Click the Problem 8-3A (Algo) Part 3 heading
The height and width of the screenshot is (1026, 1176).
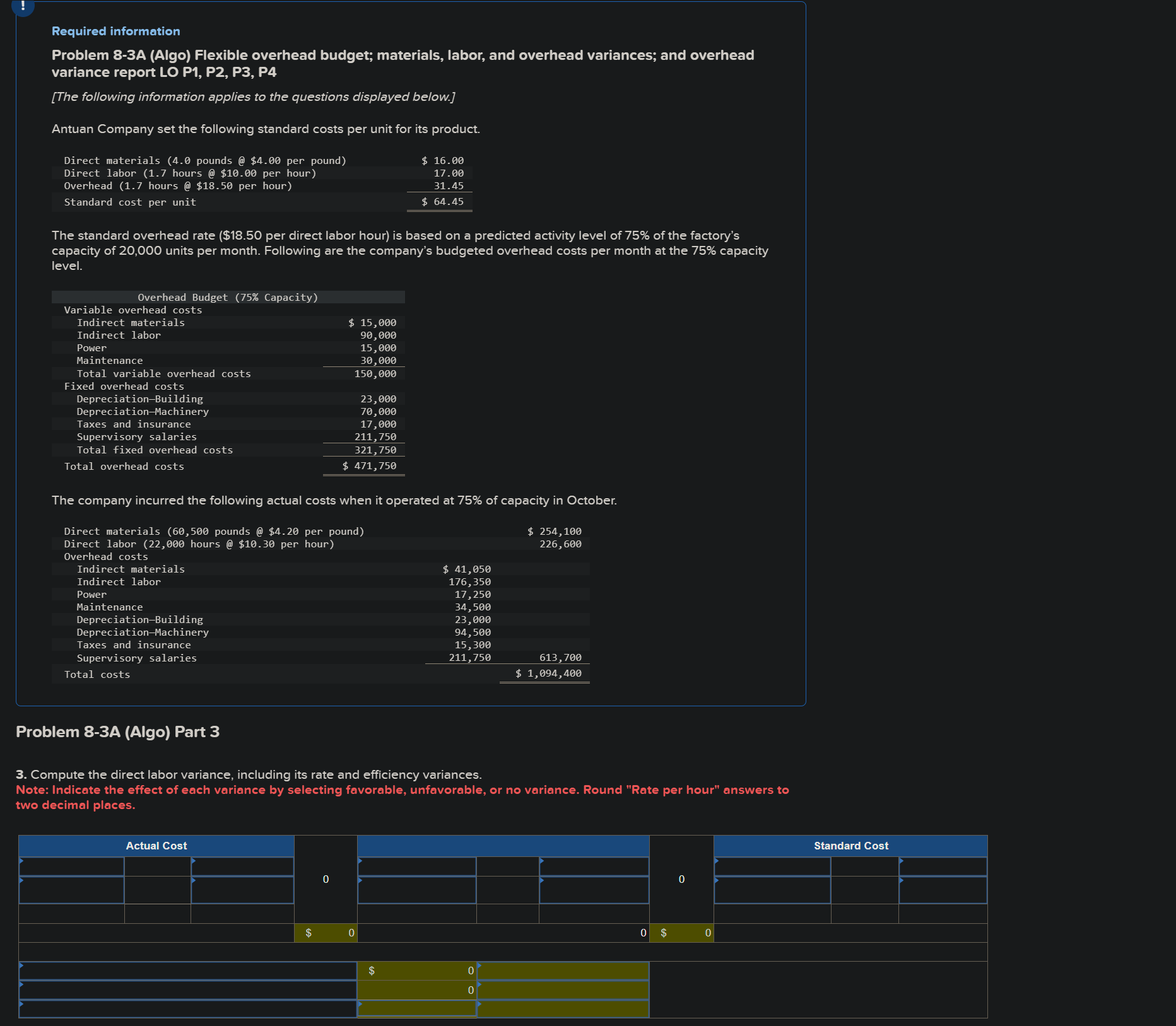click(x=117, y=732)
